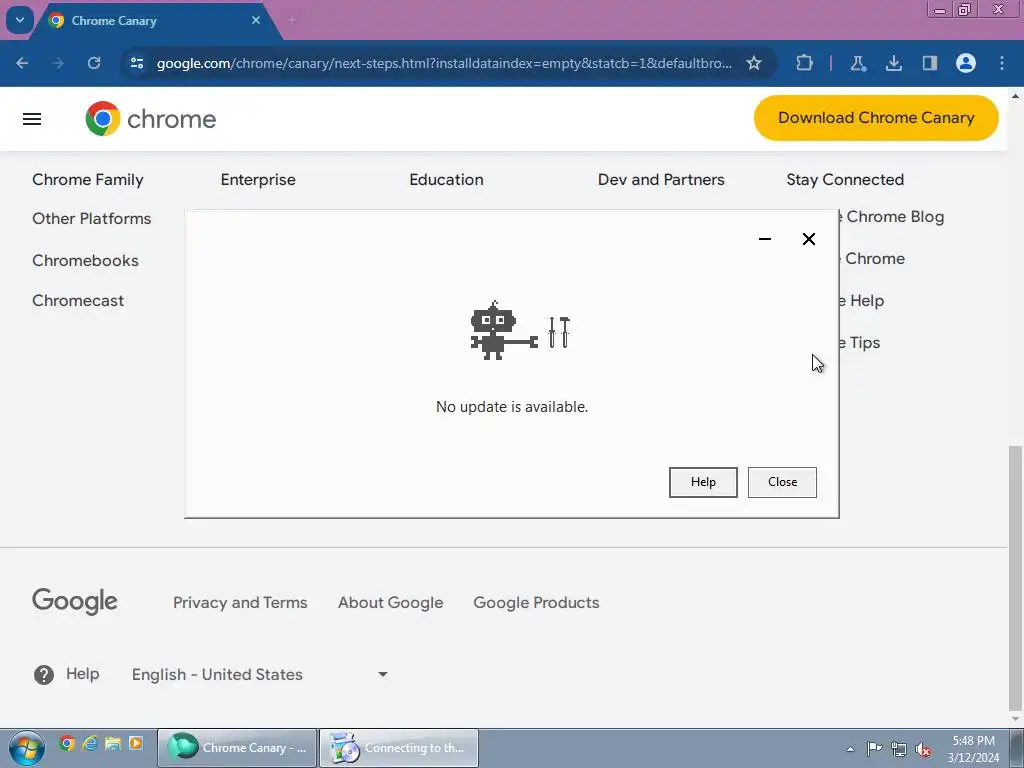
Task: Select the Chrome Family footer heading
Action: pos(88,180)
